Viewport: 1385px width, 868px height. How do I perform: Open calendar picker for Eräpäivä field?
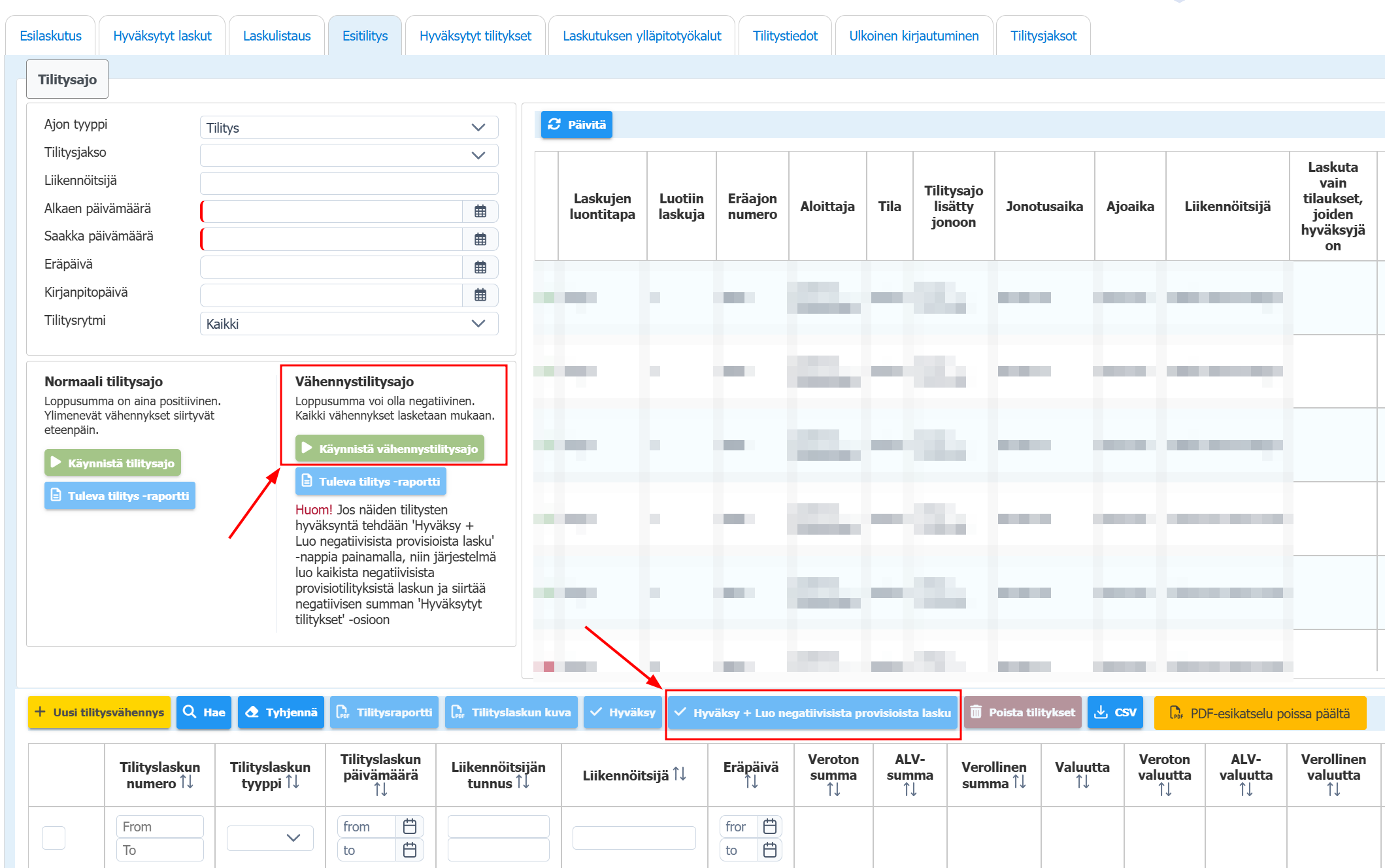pos(480,267)
